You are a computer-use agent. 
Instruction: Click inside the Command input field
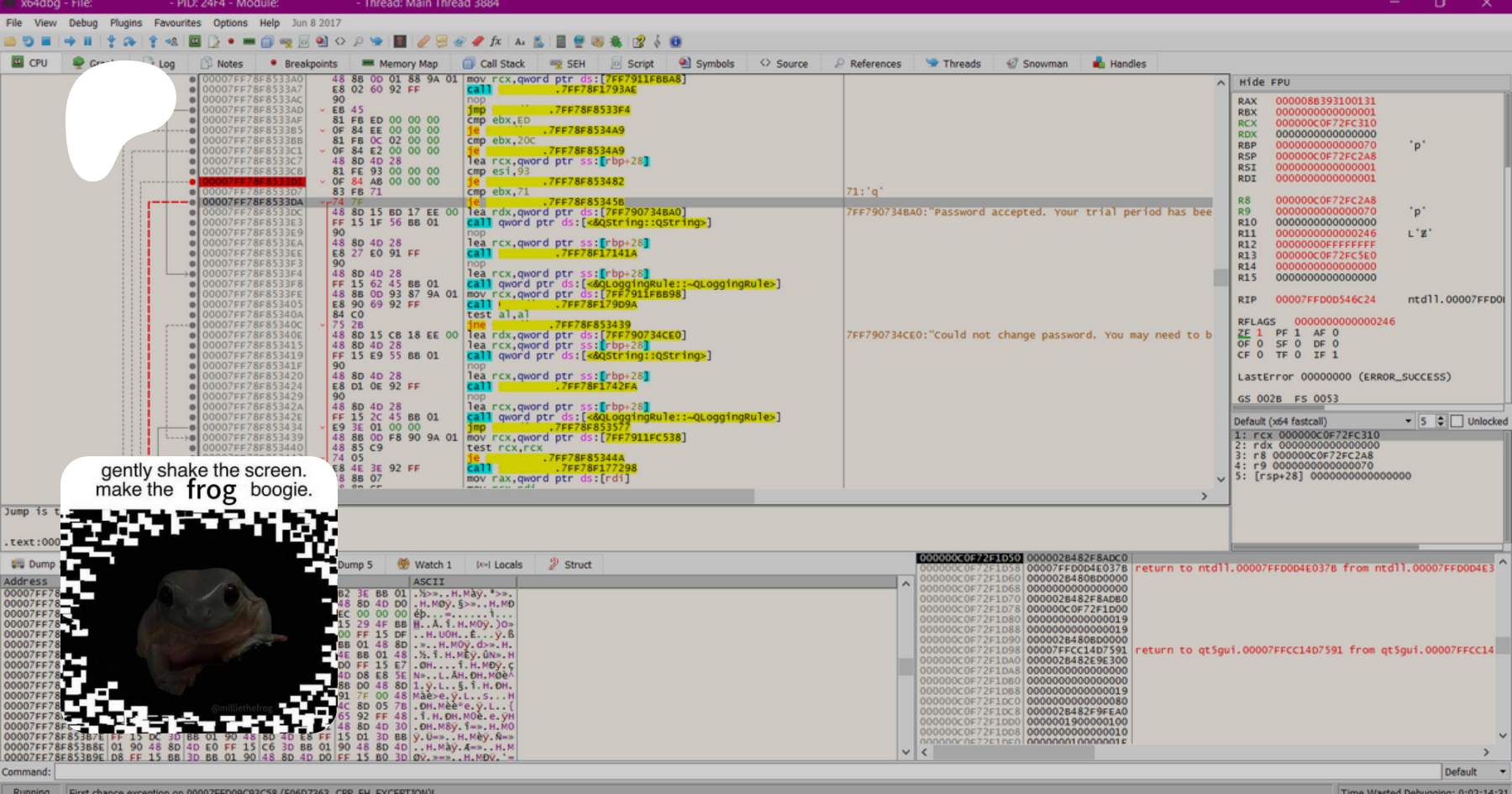pyautogui.click(x=746, y=771)
